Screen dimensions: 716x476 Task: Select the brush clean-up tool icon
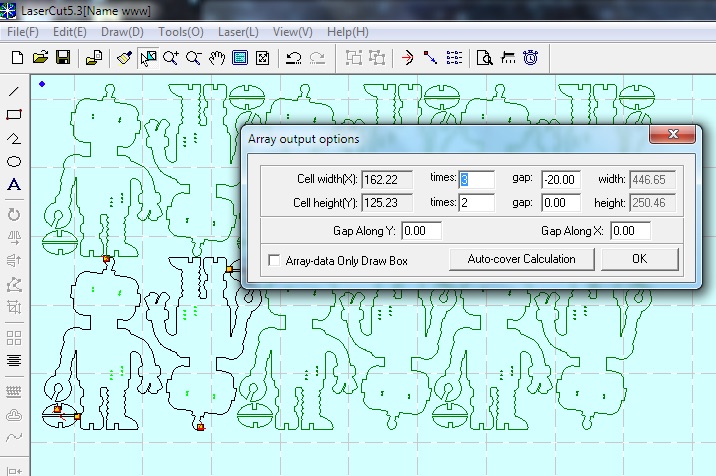pos(124,58)
